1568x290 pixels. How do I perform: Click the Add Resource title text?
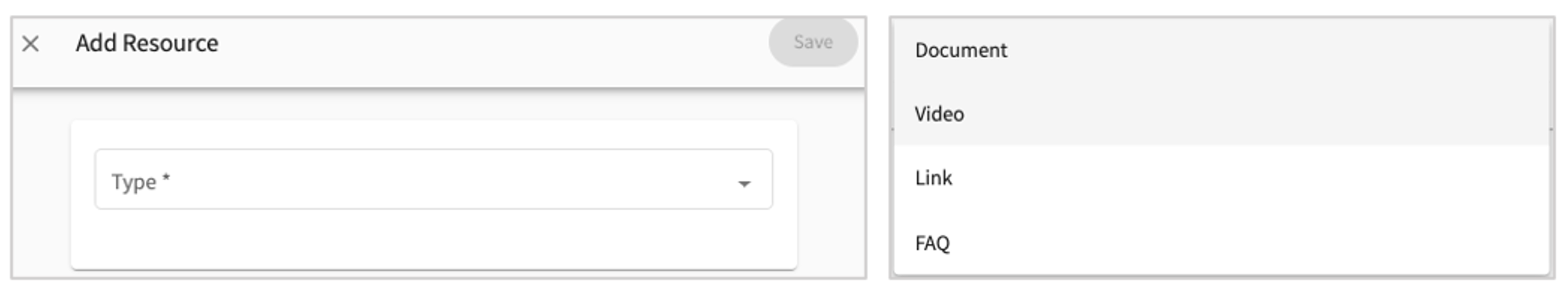147,43
